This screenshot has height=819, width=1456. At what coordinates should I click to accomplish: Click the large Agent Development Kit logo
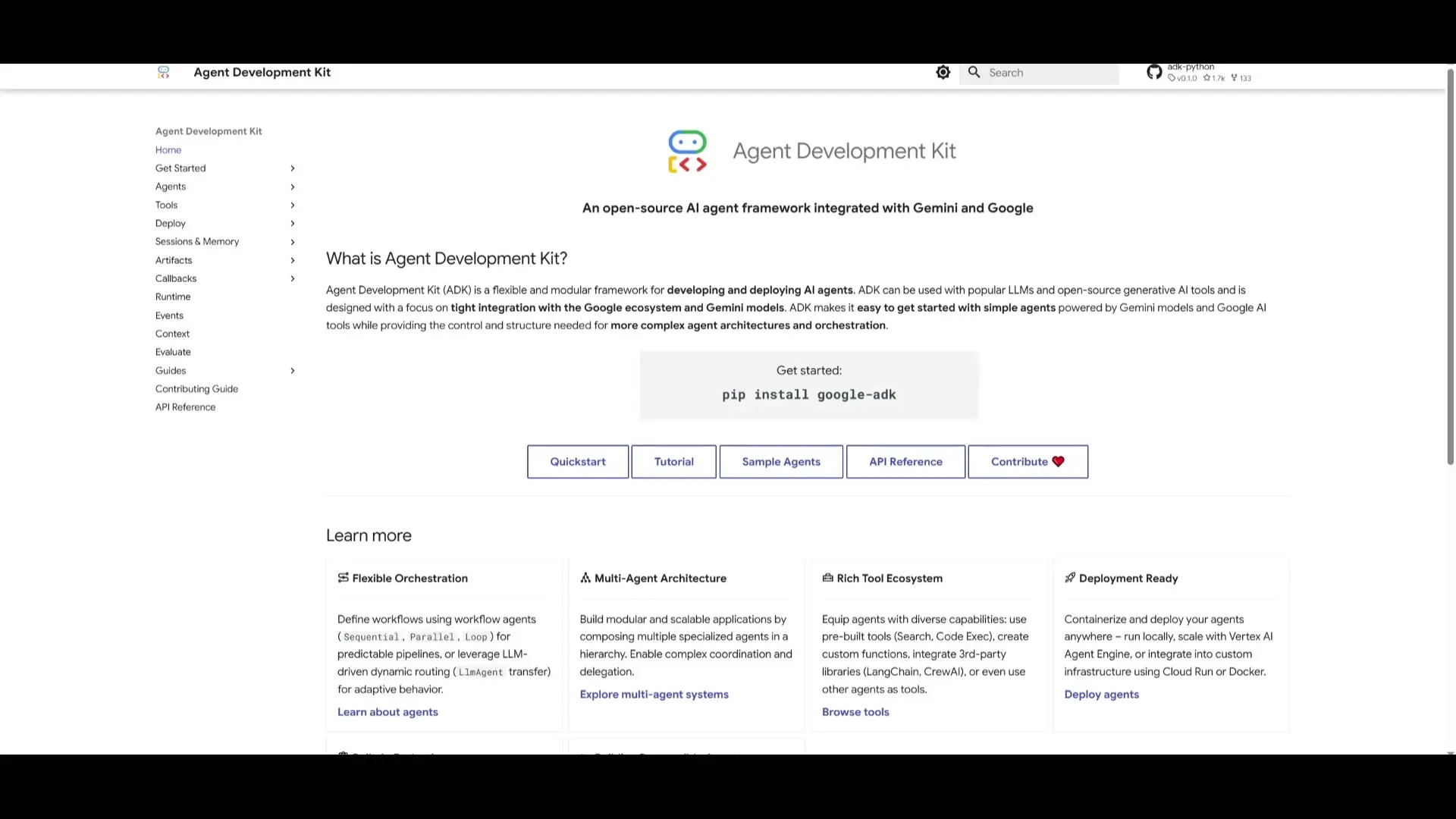tap(687, 151)
